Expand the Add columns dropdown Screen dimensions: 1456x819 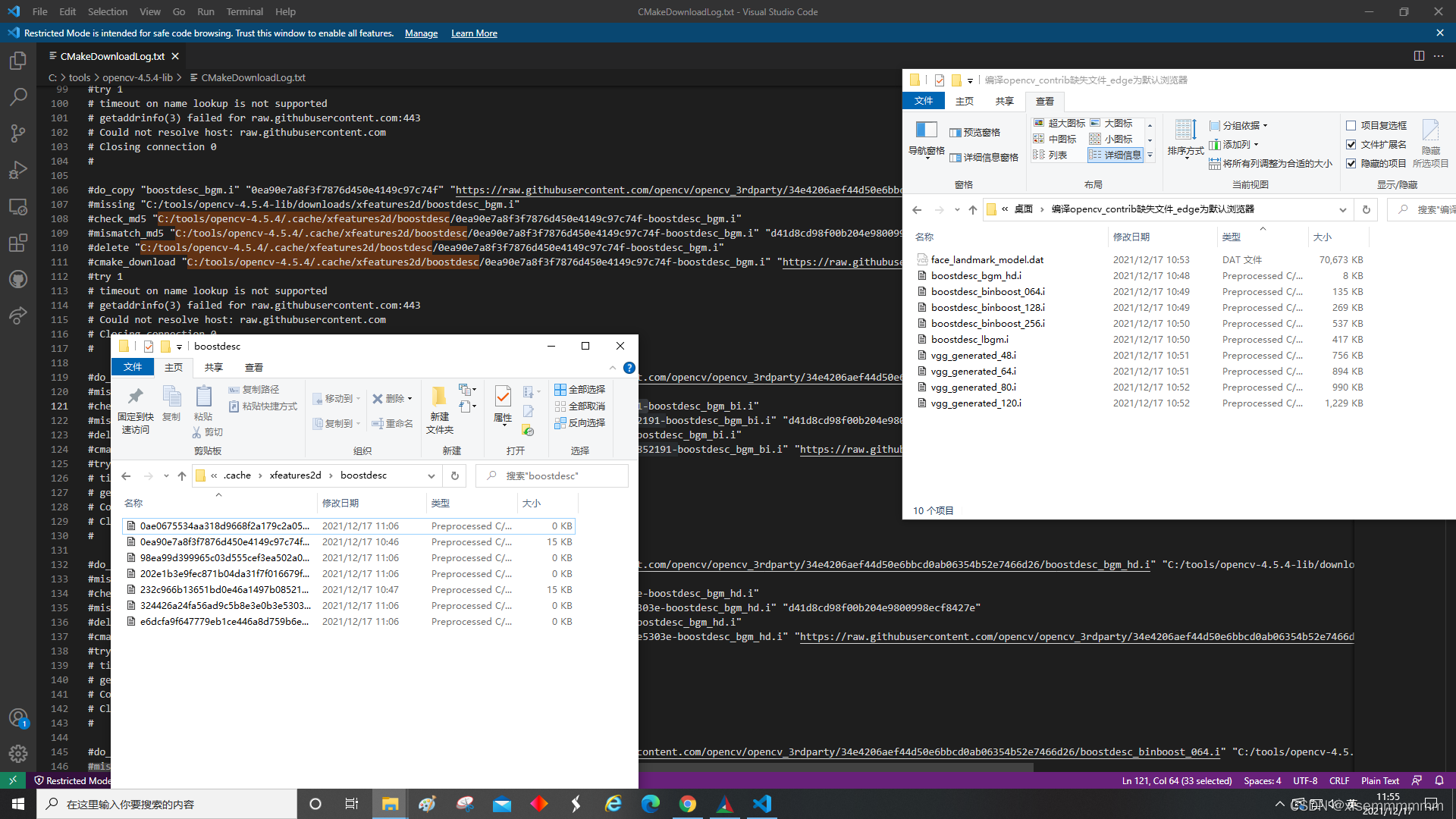click(1234, 144)
